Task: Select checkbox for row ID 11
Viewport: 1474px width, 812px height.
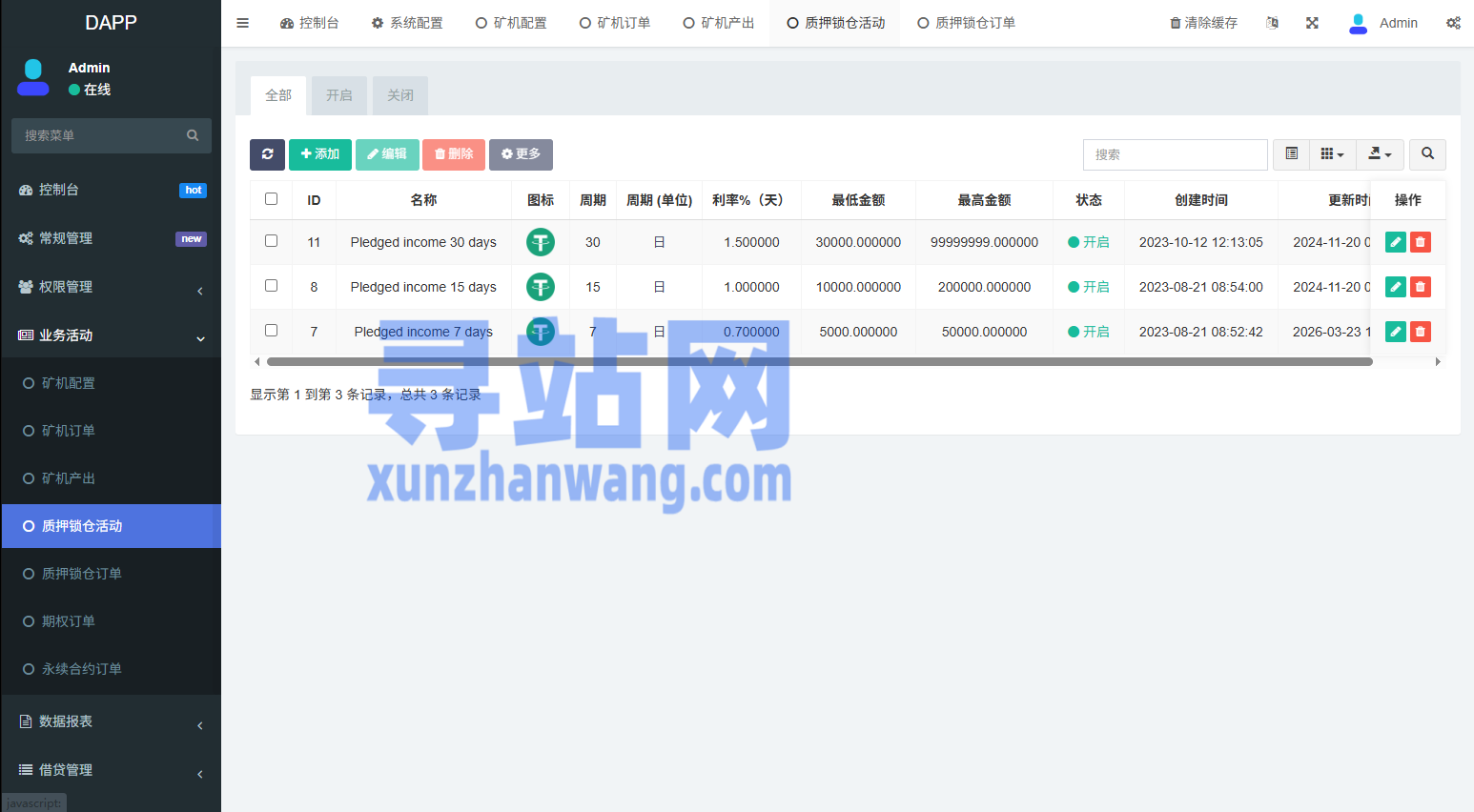Action: coord(272,241)
